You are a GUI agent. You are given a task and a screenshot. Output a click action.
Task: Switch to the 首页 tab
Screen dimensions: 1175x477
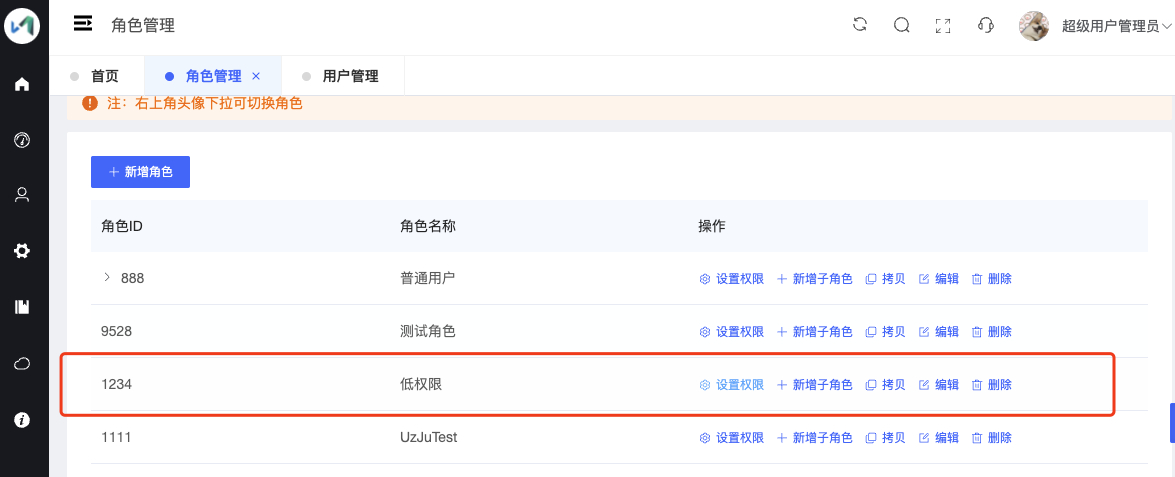tap(104, 76)
